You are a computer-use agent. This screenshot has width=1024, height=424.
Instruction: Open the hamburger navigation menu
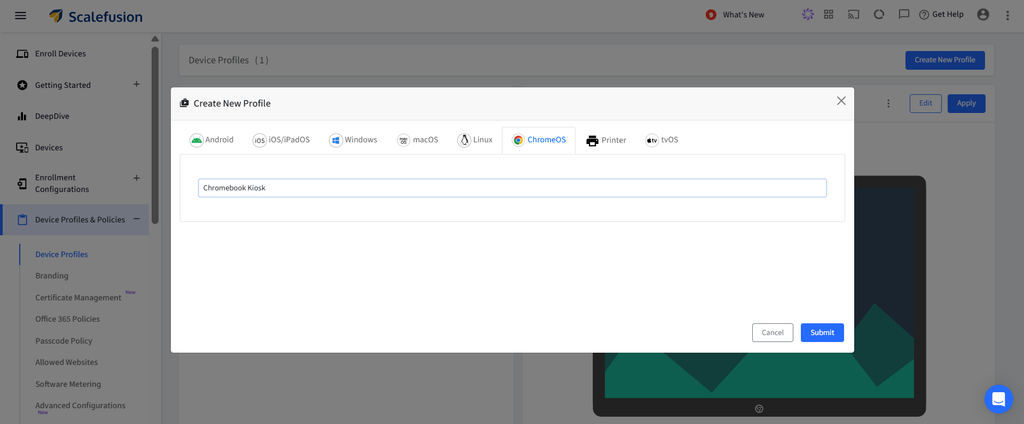click(21, 15)
